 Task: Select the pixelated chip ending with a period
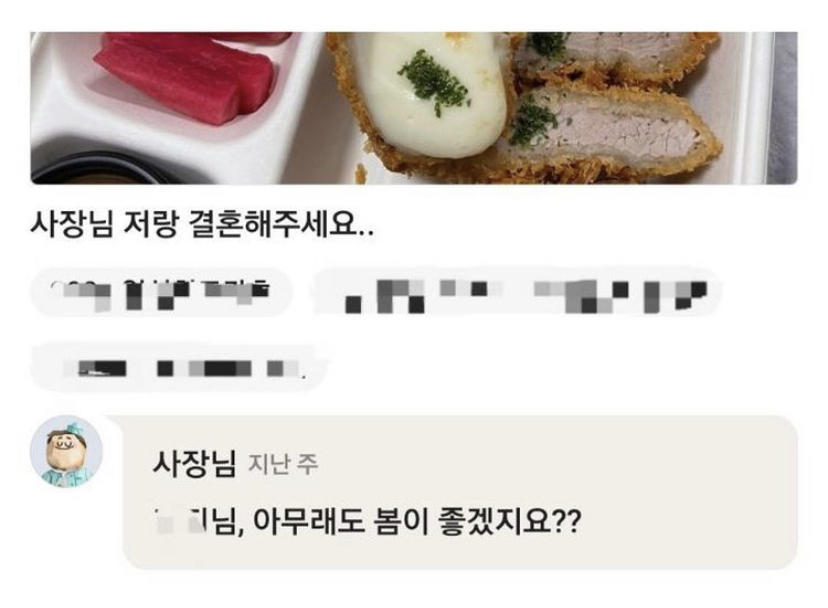178,367
